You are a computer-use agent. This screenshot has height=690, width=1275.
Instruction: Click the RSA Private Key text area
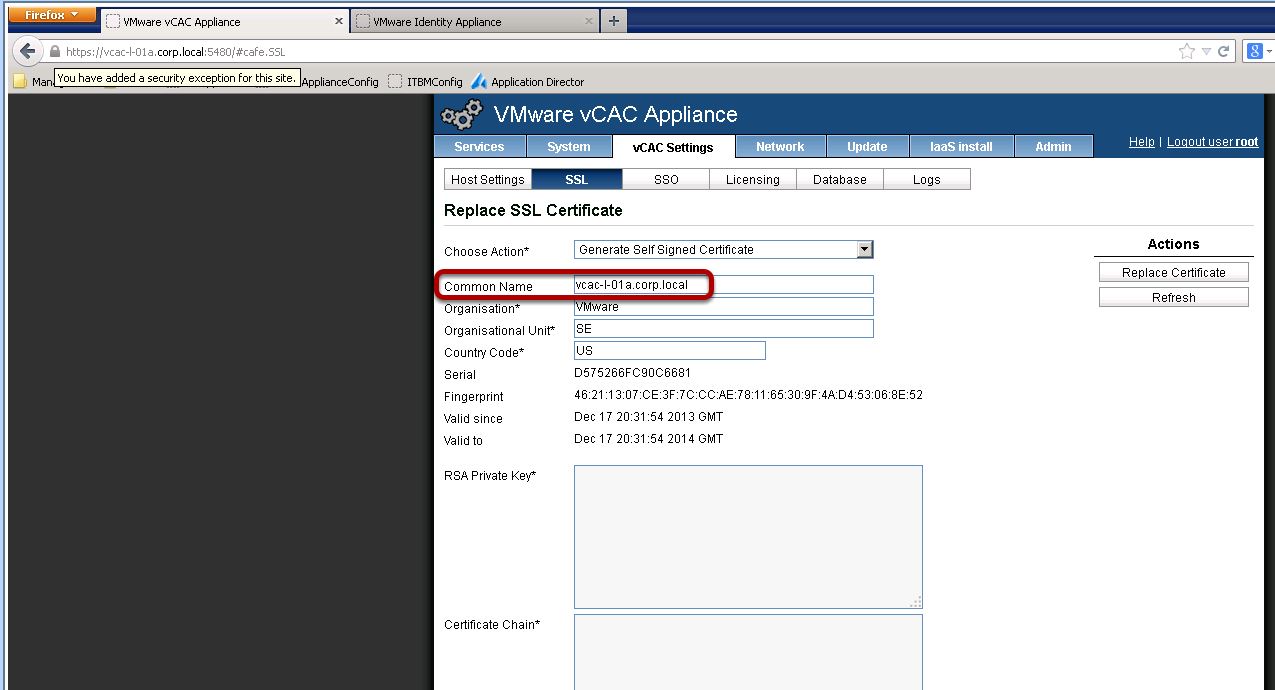click(x=748, y=537)
